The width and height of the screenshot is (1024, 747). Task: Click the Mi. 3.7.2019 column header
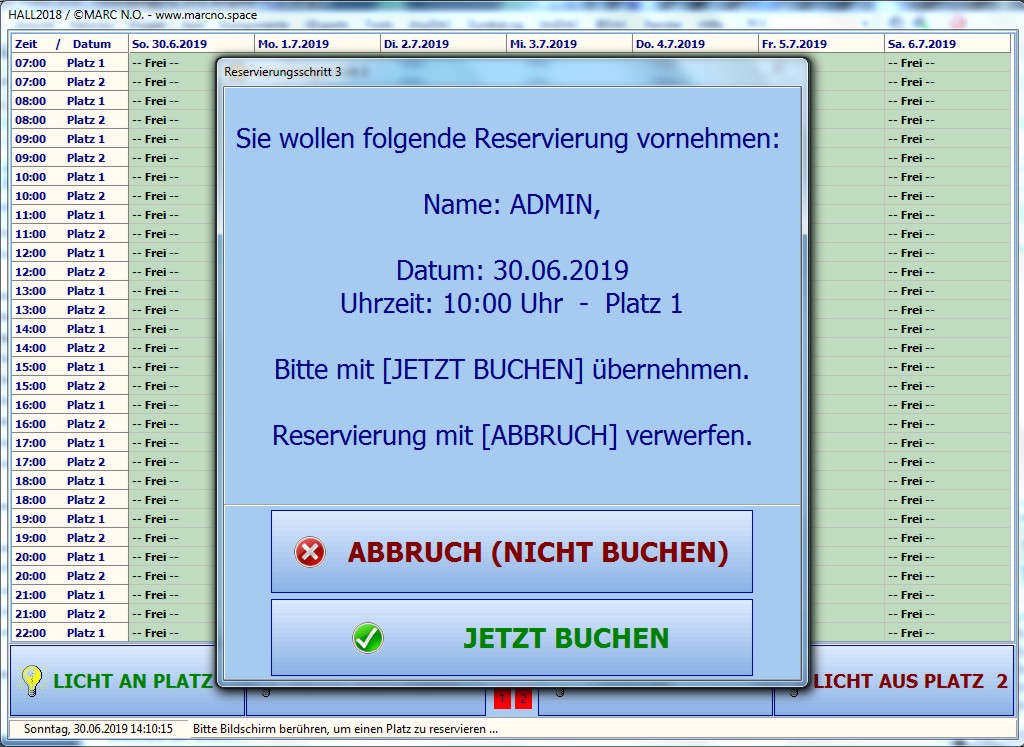[x=543, y=44]
